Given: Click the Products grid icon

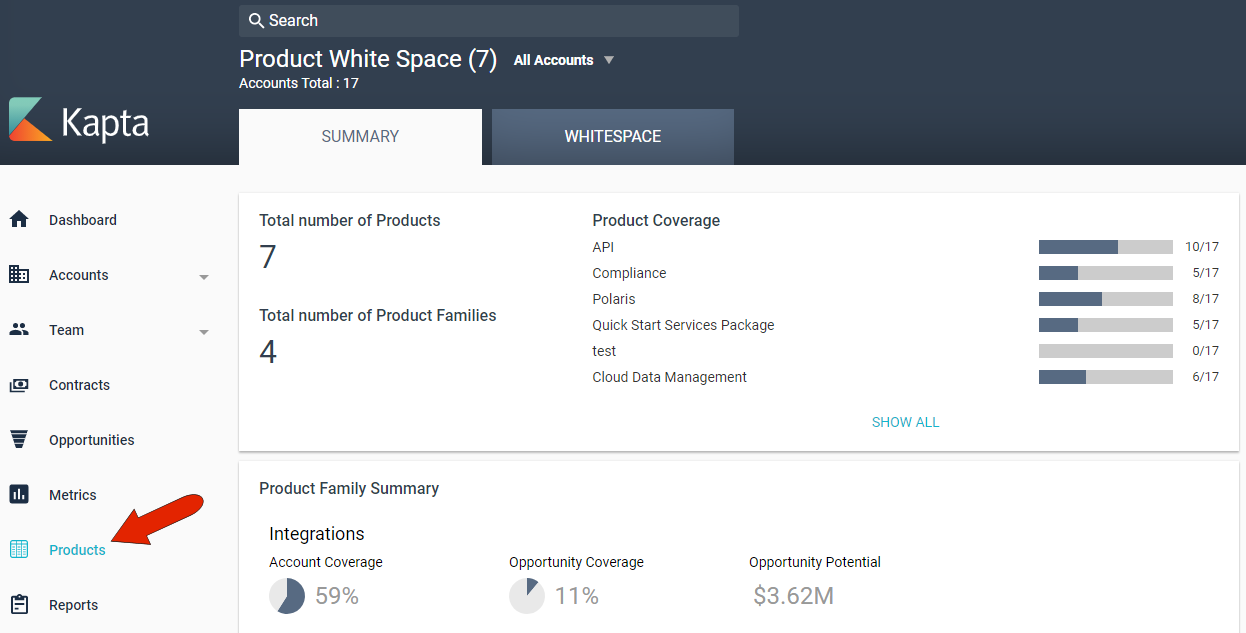Looking at the screenshot, I should 19,550.
